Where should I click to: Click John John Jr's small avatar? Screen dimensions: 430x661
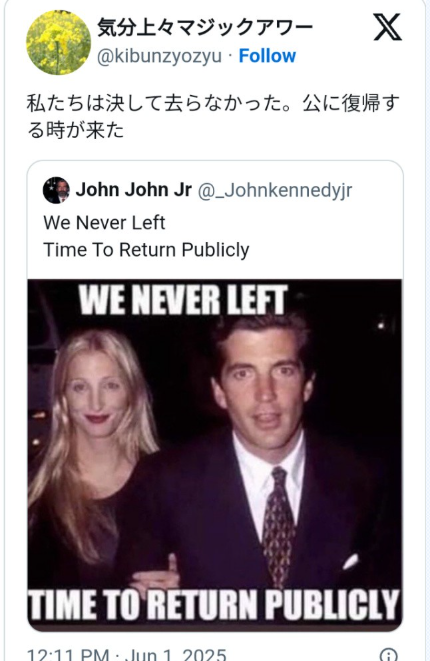pos(56,190)
